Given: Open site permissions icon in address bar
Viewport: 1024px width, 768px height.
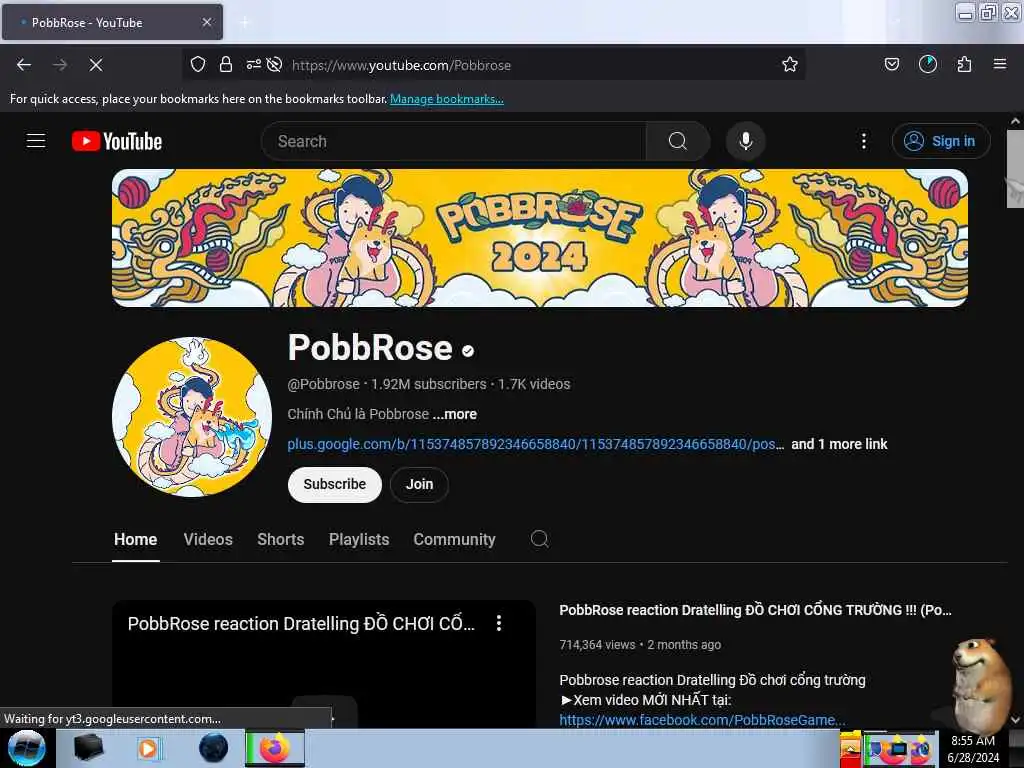Looking at the screenshot, I should coord(253,64).
